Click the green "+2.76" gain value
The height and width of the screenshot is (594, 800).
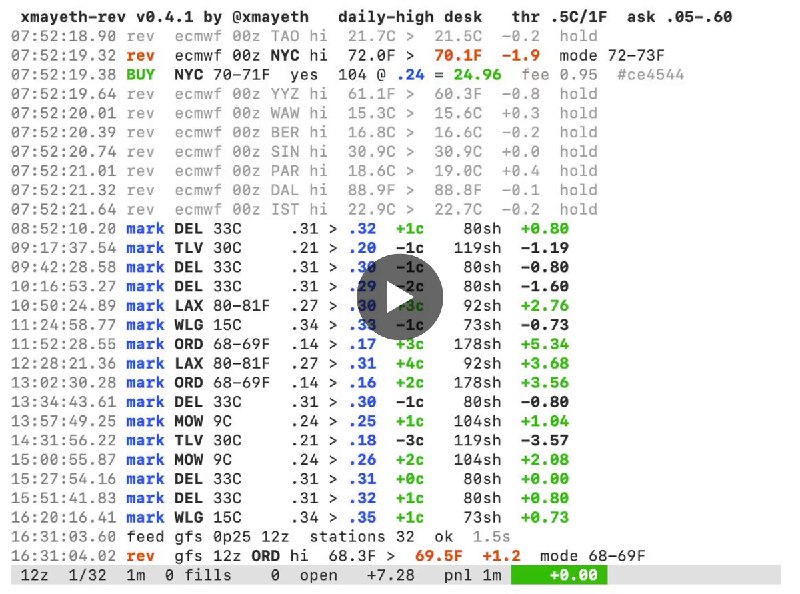click(x=545, y=306)
